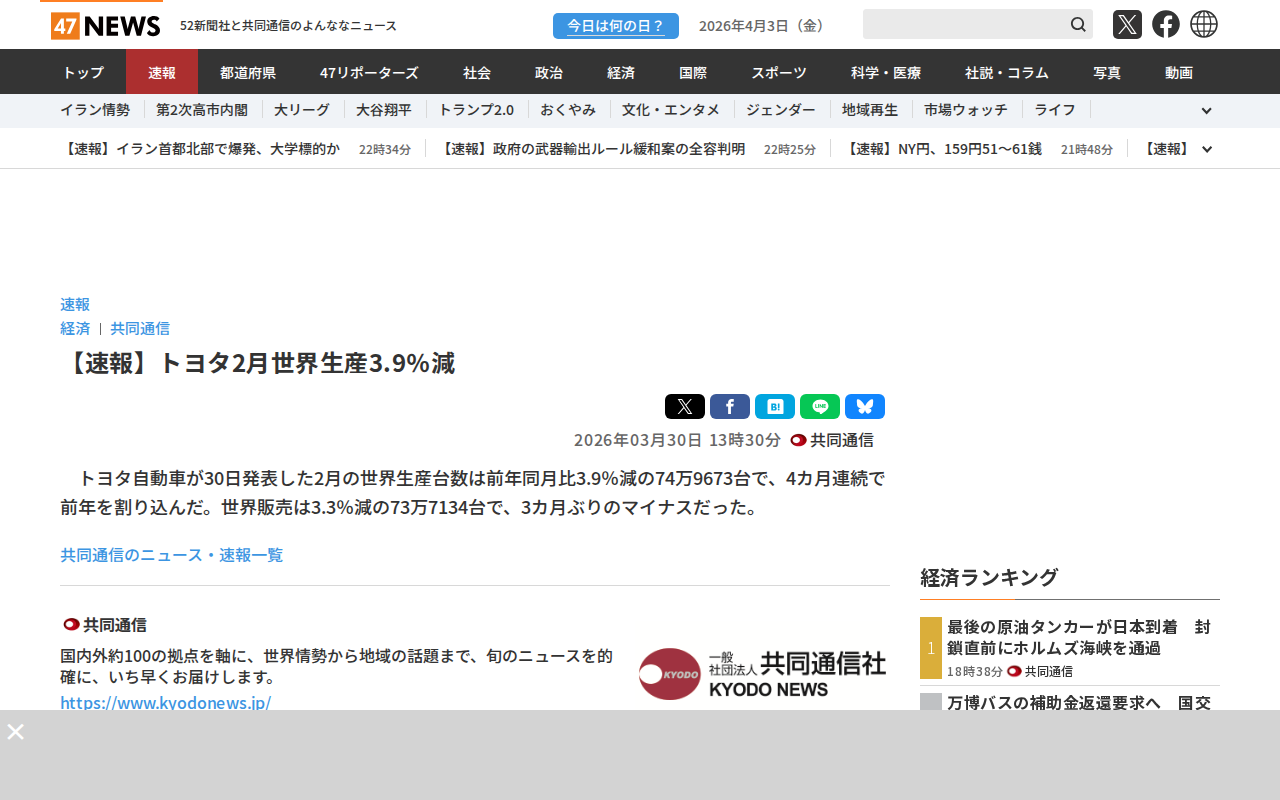Open ranking item 最後の原油タンカーが日本到着
Viewport: 1280px width, 800px height.
(x=1079, y=637)
